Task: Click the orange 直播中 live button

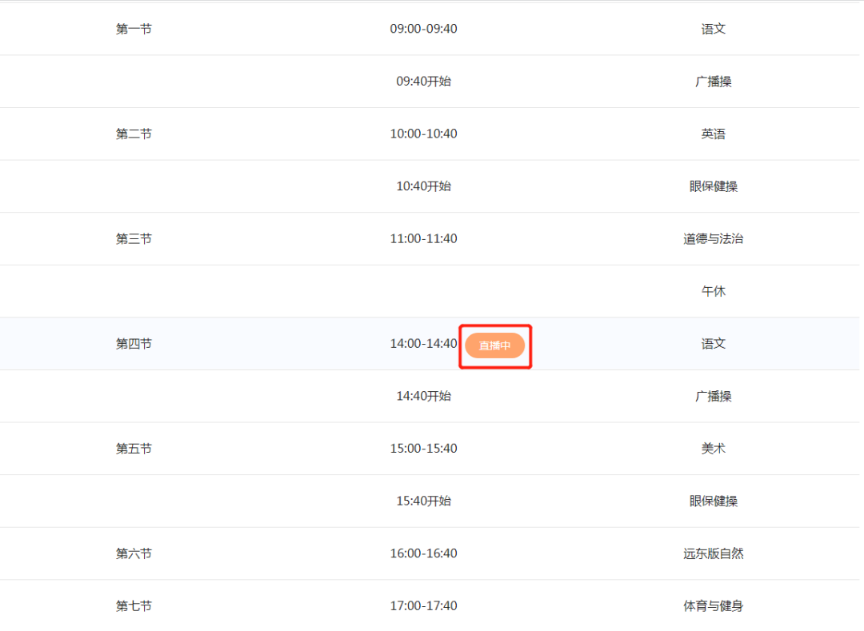Action: 494,346
